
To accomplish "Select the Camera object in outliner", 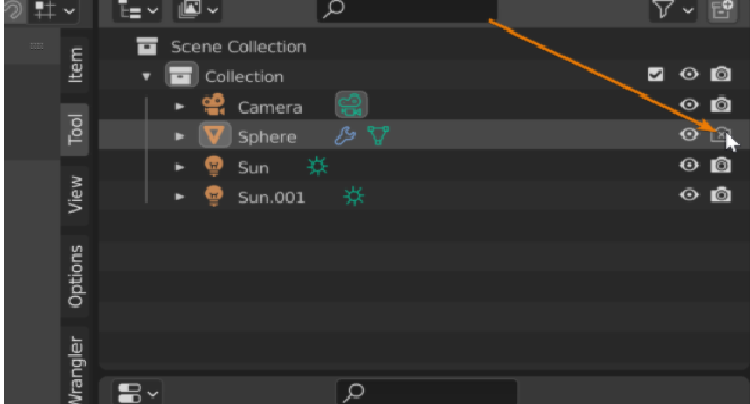I will pos(270,107).
